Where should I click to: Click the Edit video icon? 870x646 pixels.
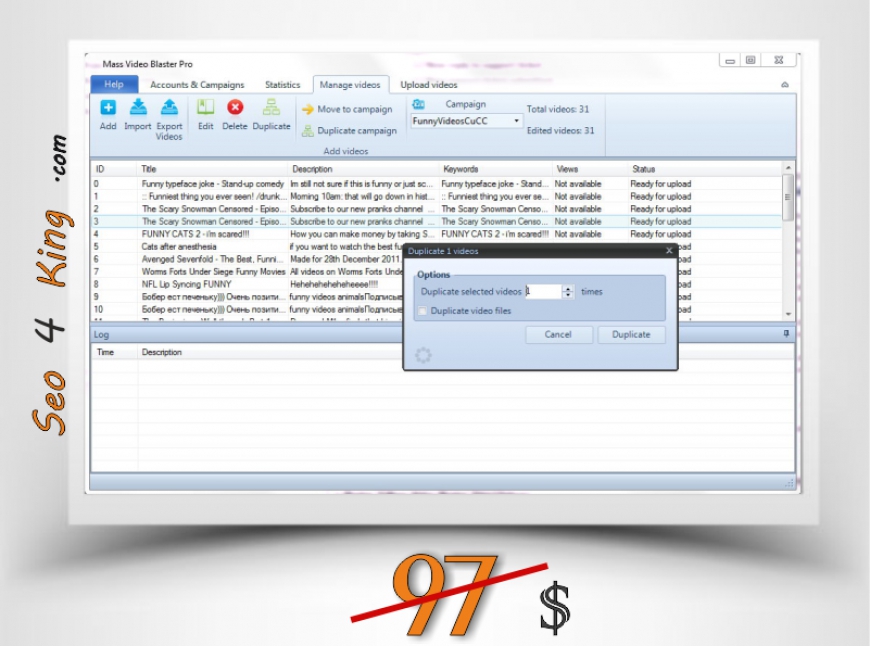[x=205, y=108]
